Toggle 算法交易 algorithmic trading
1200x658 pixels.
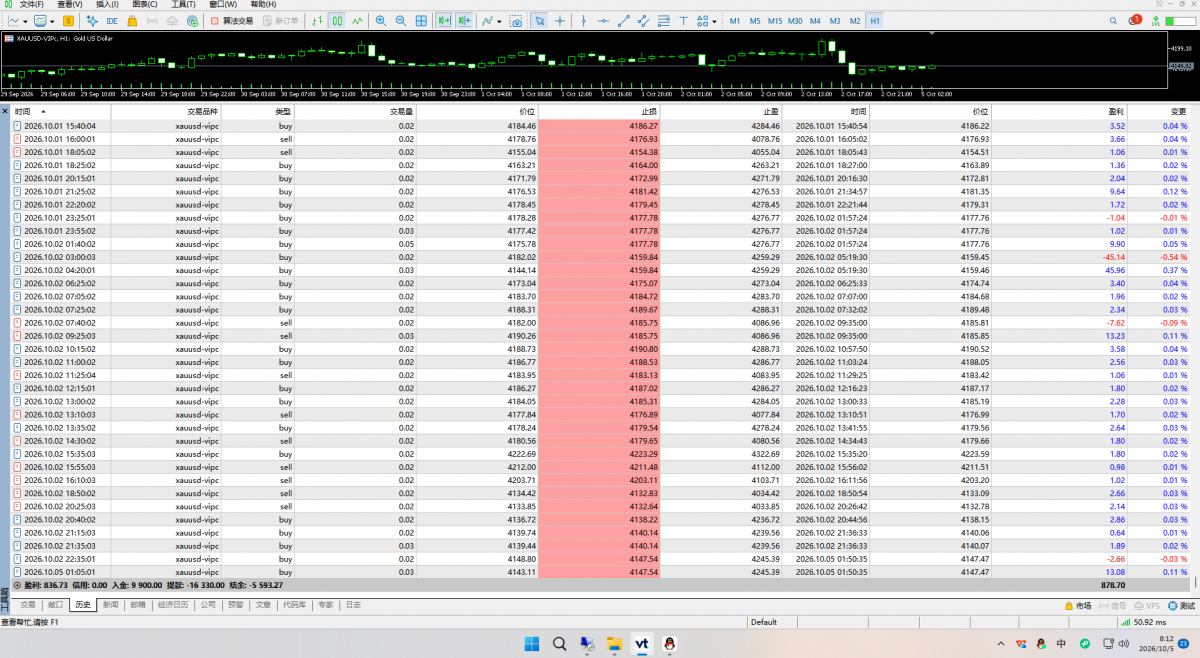point(232,20)
